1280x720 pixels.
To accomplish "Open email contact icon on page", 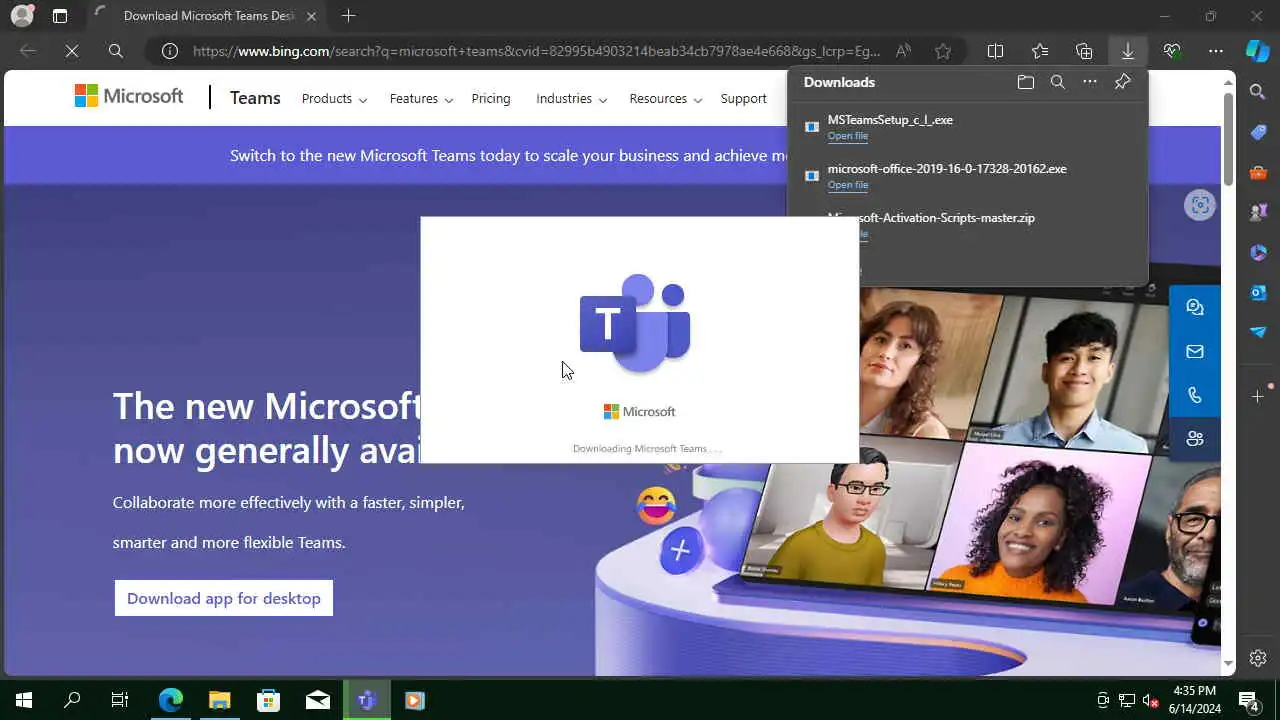I will pos(1194,351).
